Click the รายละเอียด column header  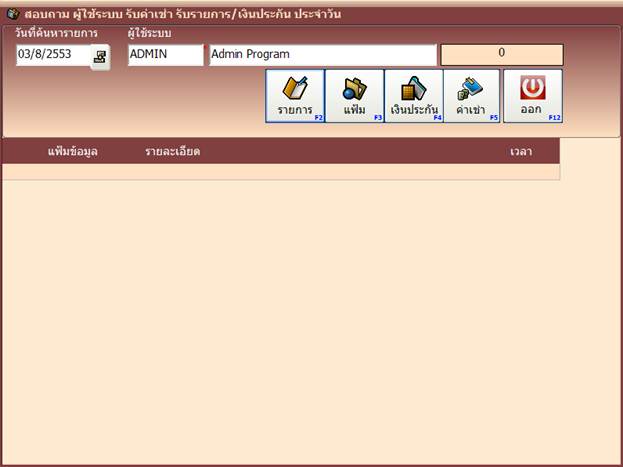[173, 152]
